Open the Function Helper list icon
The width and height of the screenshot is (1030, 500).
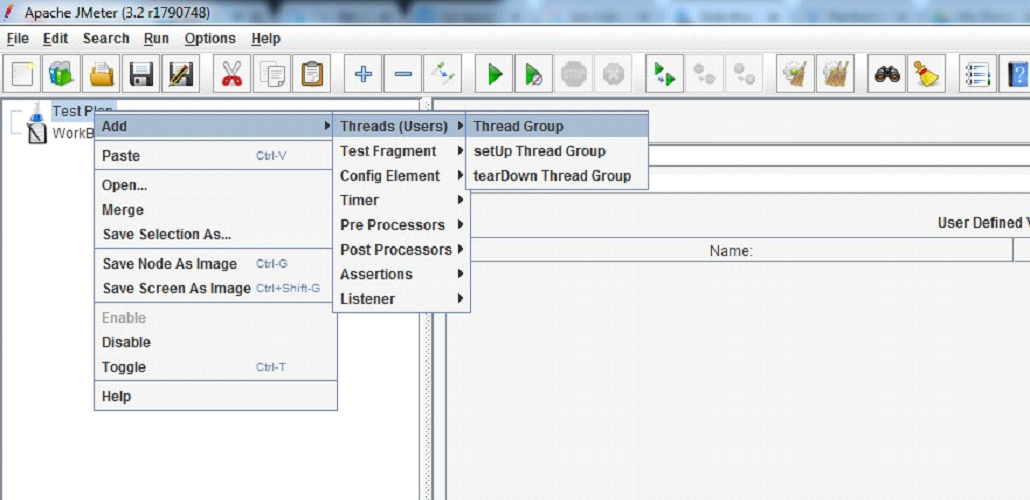pos(978,74)
